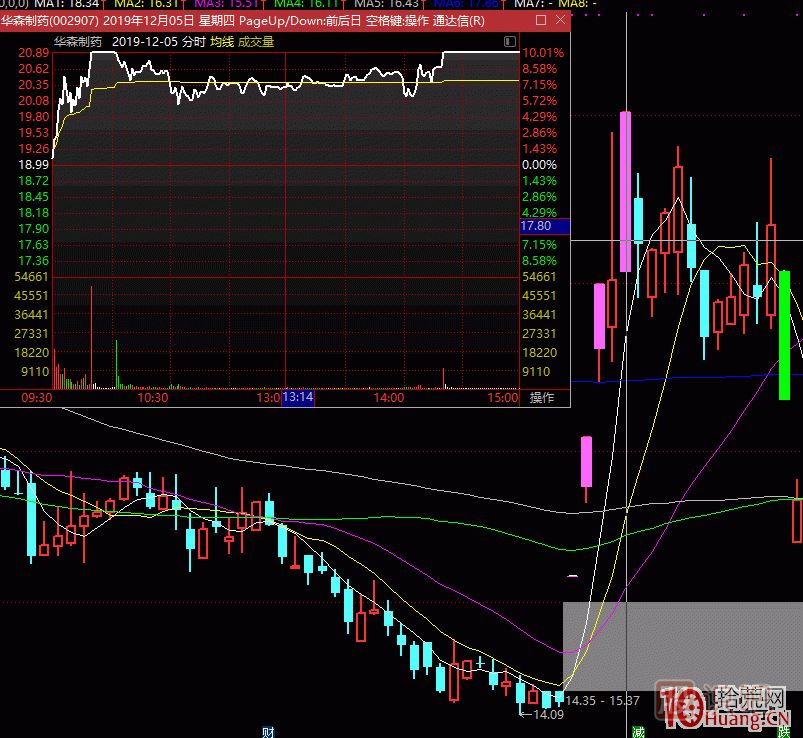Click the 分时 label in popup header
The width and height of the screenshot is (803, 738).
(x=193, y=42)
